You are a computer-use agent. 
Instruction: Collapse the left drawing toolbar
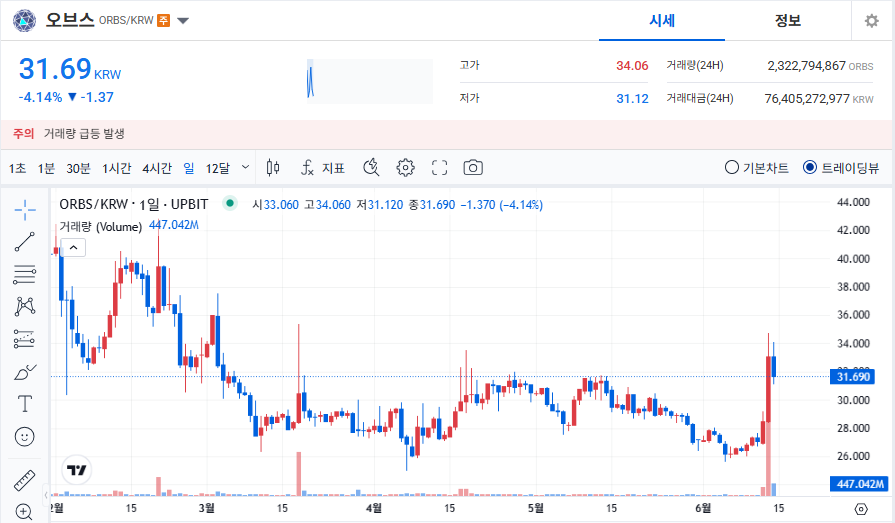coord(46,494)
